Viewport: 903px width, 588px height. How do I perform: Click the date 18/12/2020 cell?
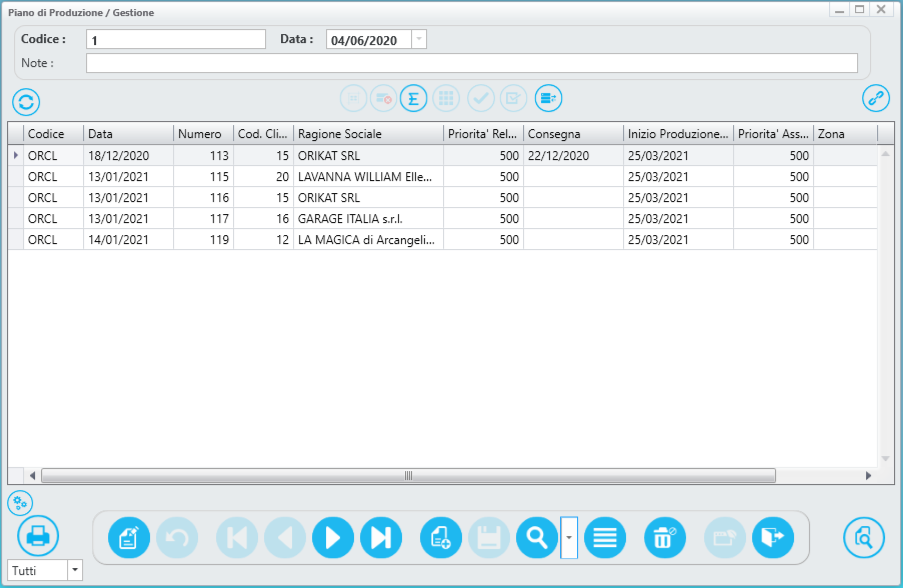point(128,155)
